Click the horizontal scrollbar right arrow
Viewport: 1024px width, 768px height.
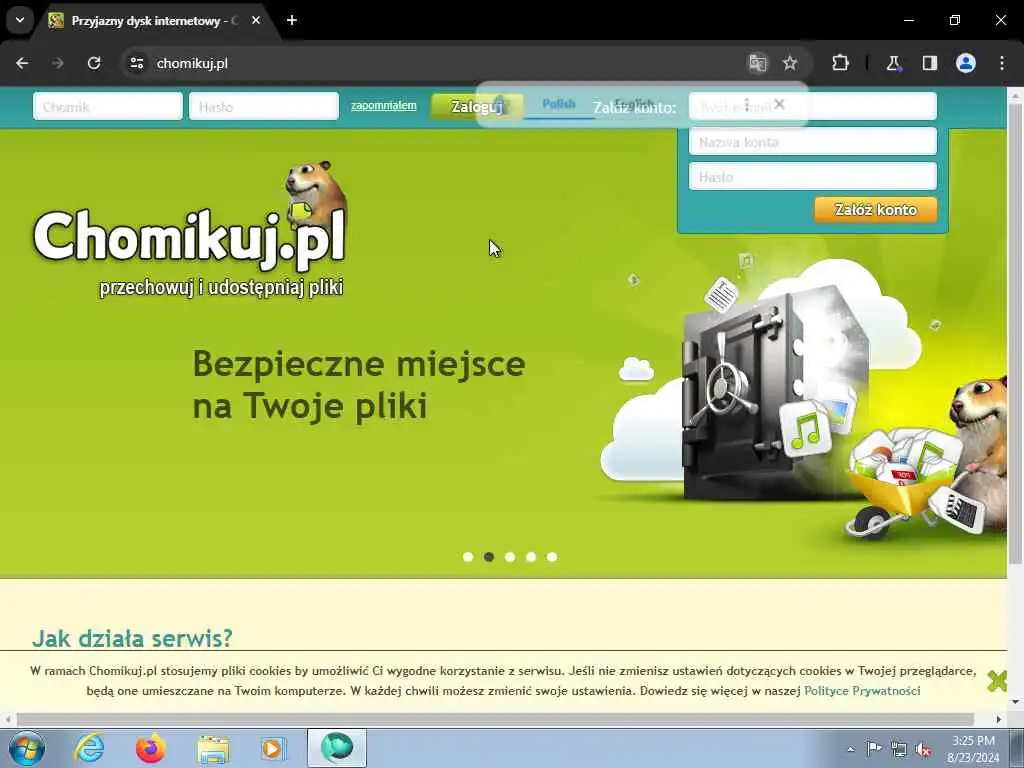coord(999,719)
